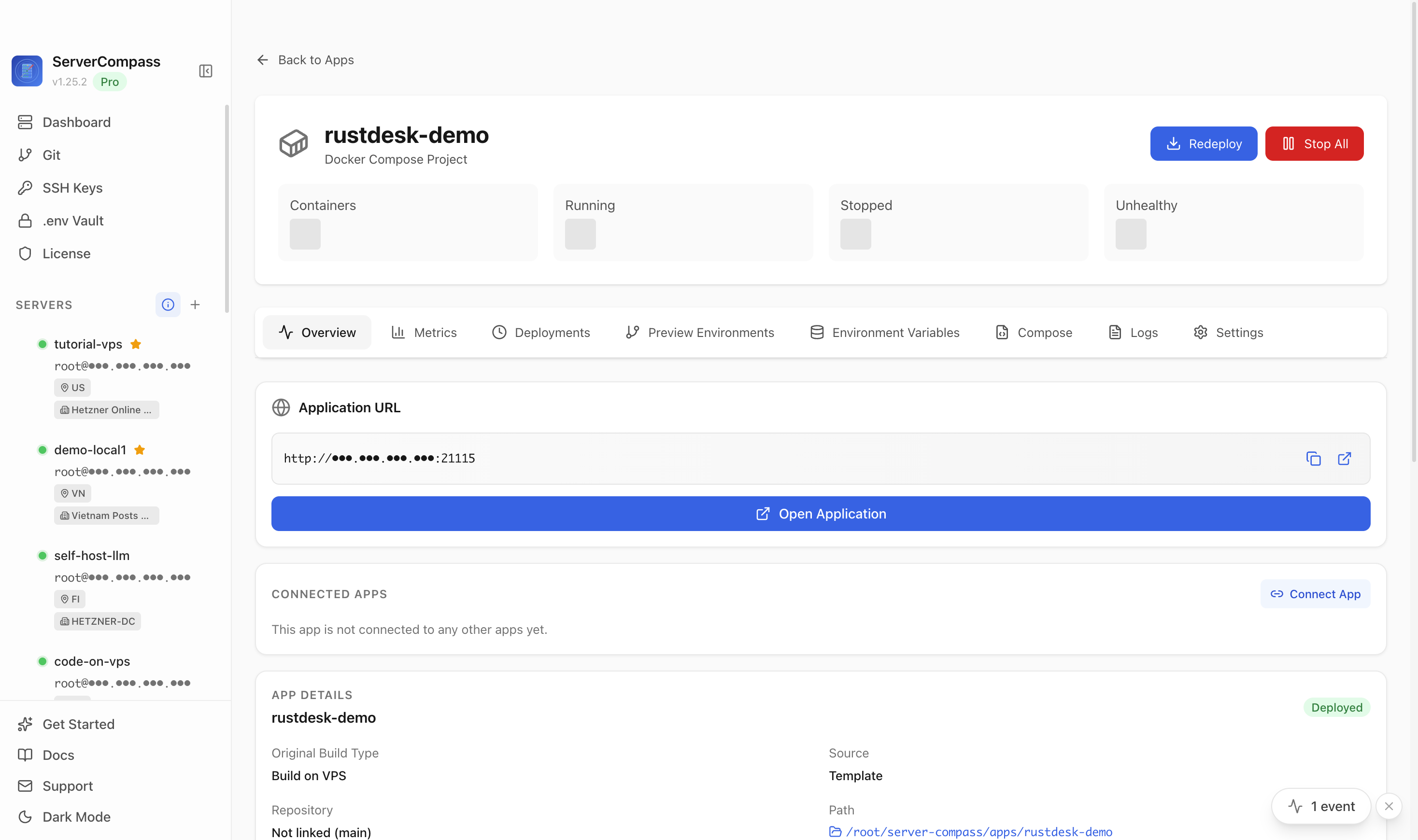The width and height of the screenshot is (1418, 840).
Task: Click the Pro badge
Action: click(x=109, y=82)
